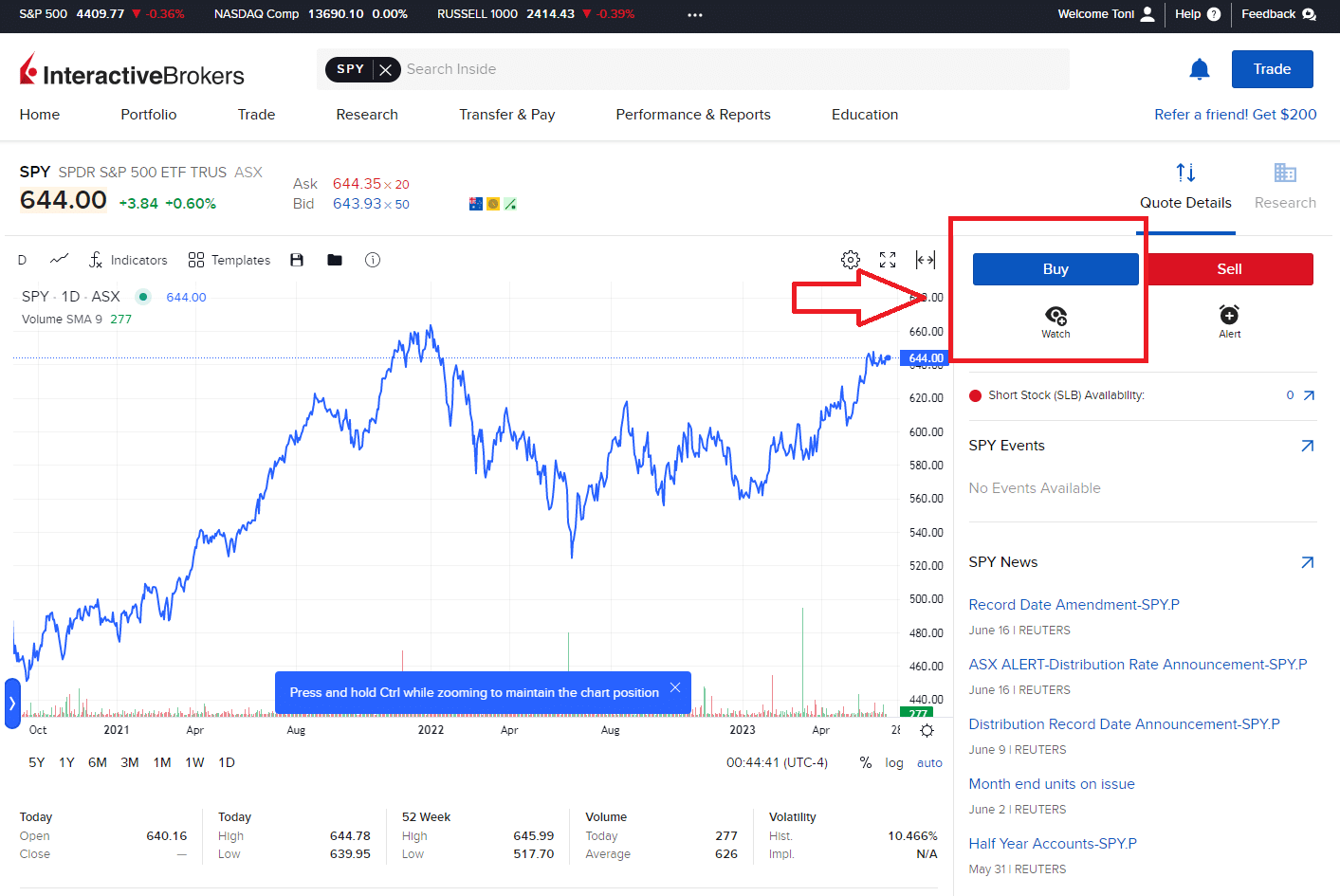Open Performance & Reports menu
This screenshot has width=1340, height=896.
tap(693, 115)
